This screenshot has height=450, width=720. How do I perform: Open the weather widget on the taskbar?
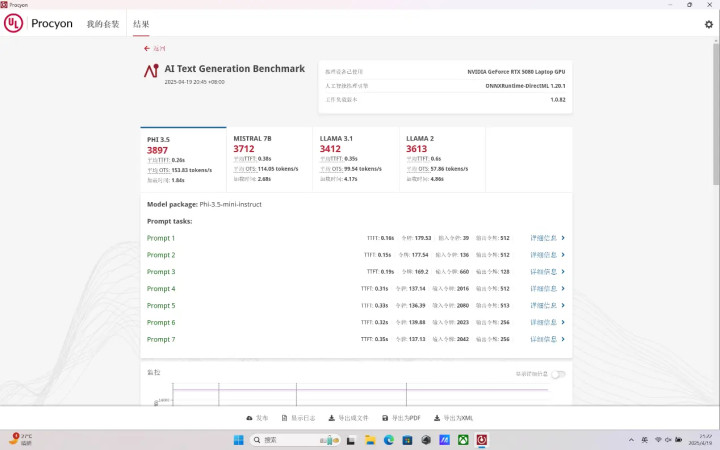pyautogui.click(x=21, y=439)
